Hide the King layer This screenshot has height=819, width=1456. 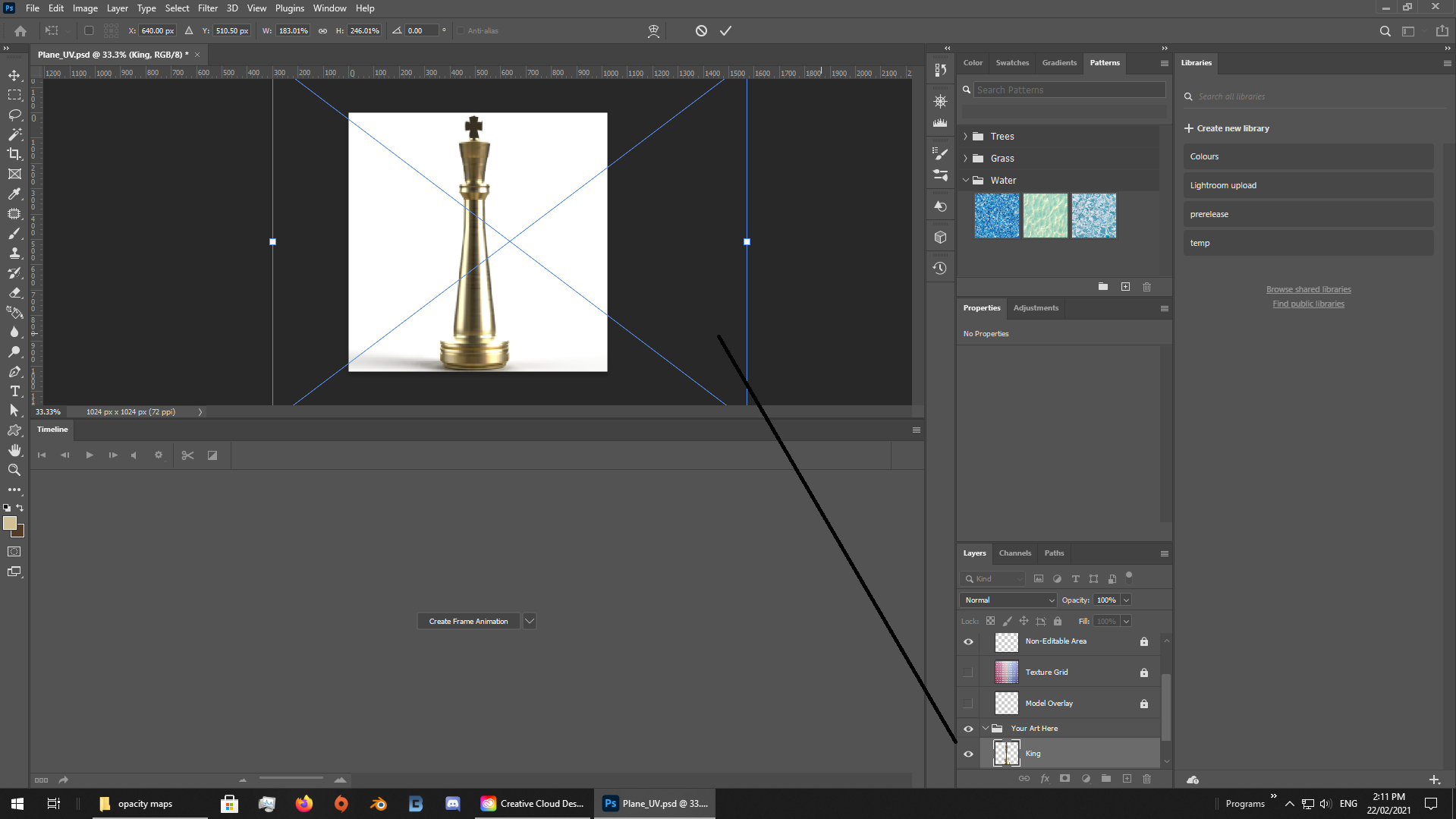click(968, 753)
